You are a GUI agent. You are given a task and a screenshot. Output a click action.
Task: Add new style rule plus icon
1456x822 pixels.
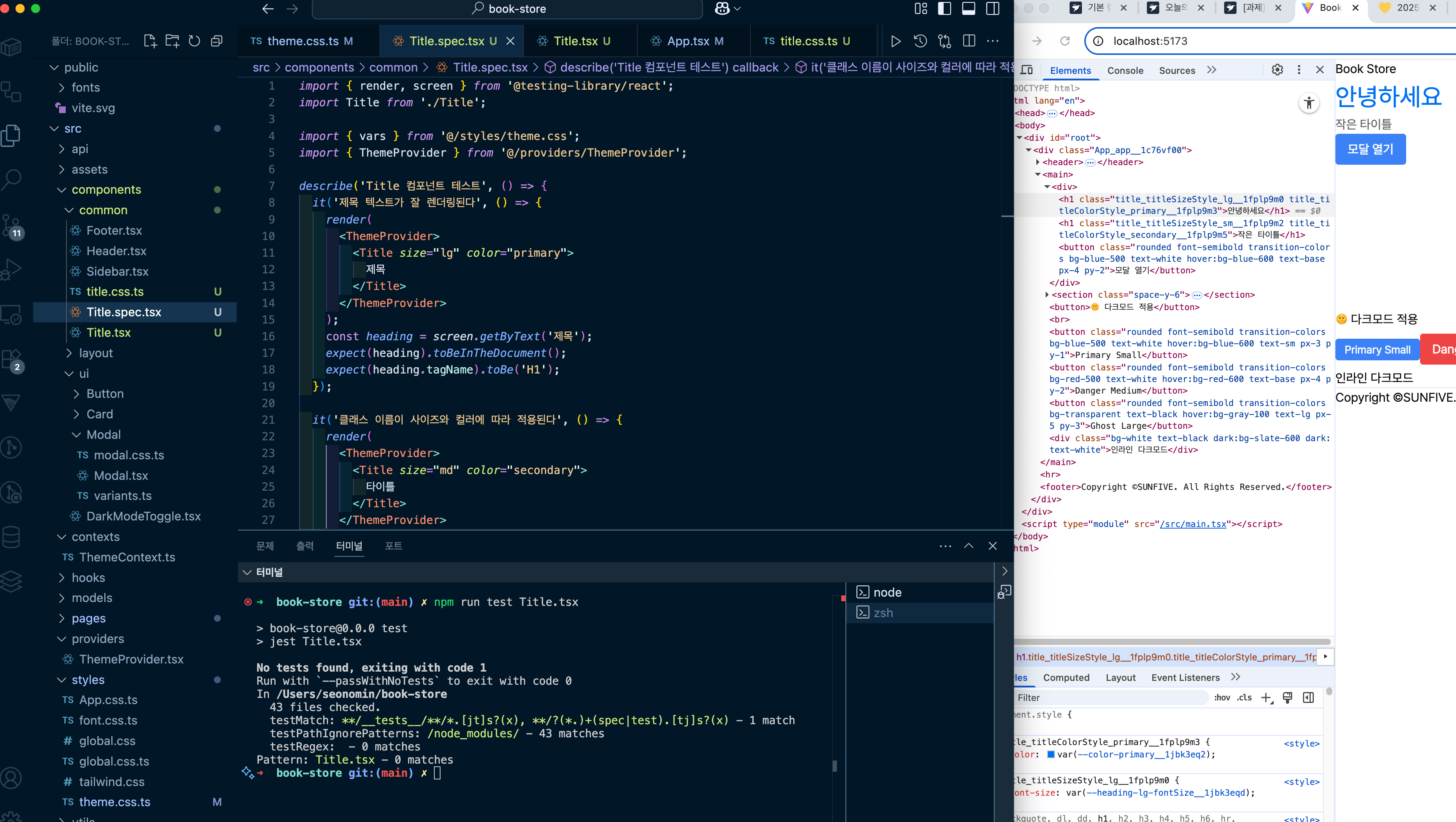click(x=1267, y=698)
